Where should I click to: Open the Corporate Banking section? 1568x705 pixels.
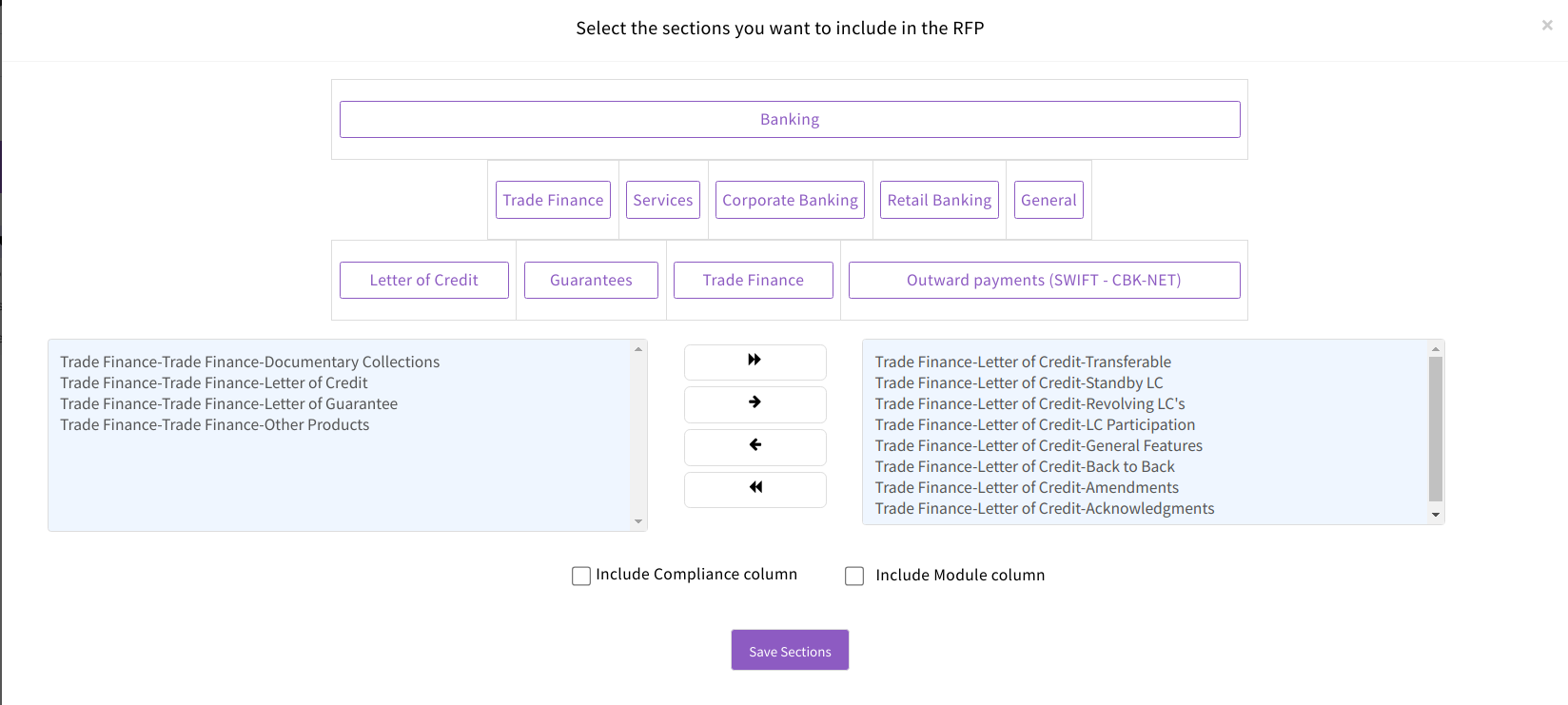(790, 200)
